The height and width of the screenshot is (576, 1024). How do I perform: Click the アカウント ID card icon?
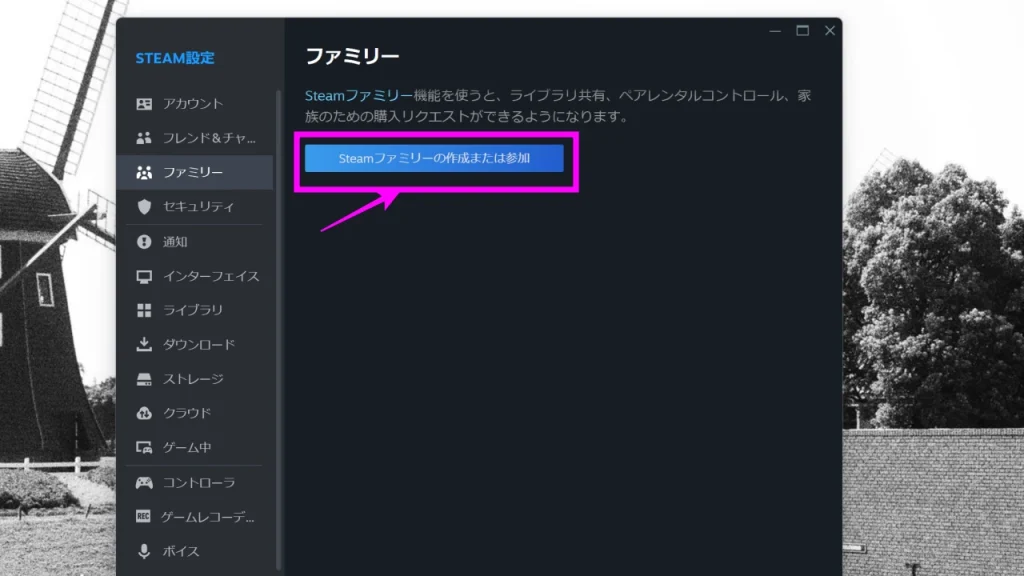tap(144, 104)
